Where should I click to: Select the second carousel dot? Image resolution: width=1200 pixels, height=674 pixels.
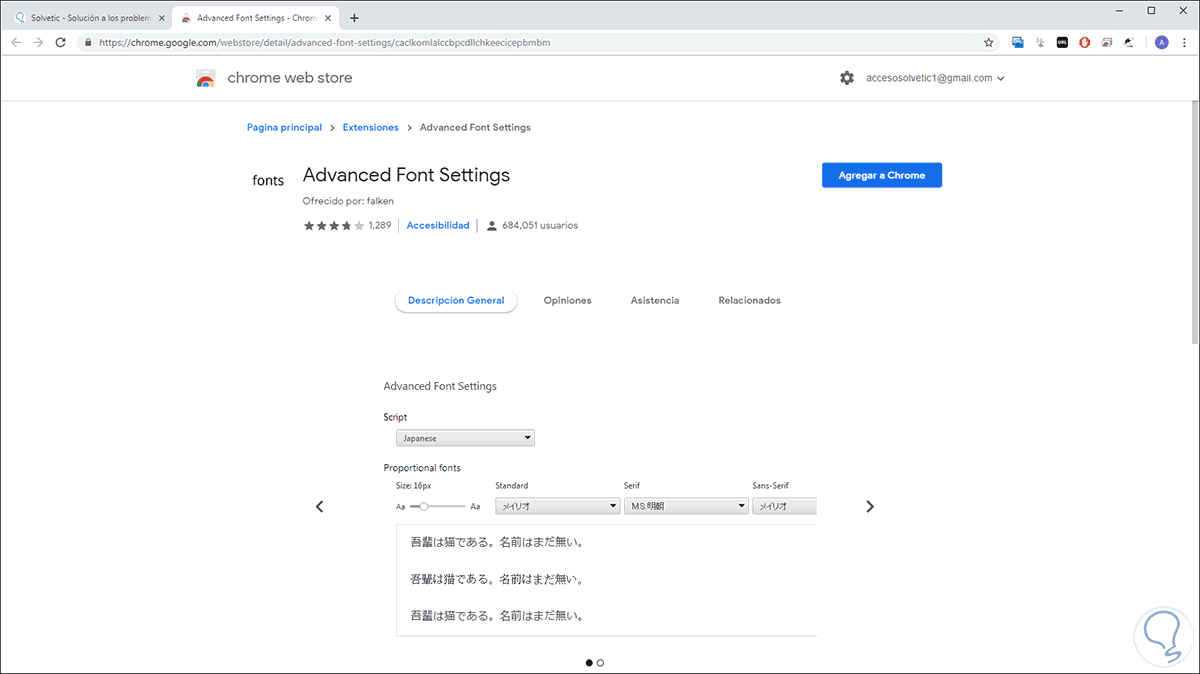(600, 662)
